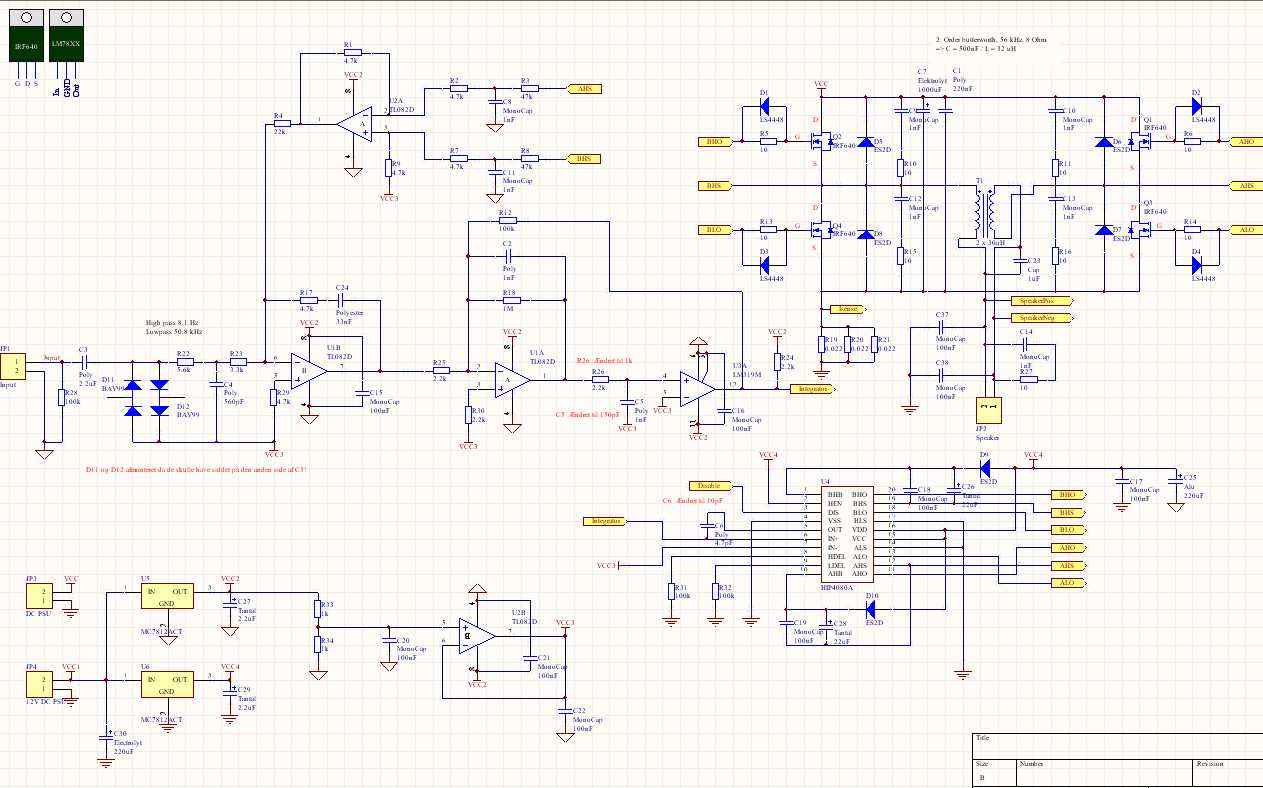Screen dimensions: 1263x788
Task: Click the Disable net label
Action: tap(710, 486)
